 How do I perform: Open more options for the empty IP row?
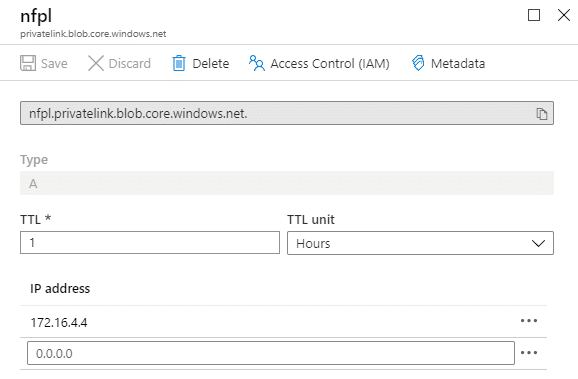[529, 353]
